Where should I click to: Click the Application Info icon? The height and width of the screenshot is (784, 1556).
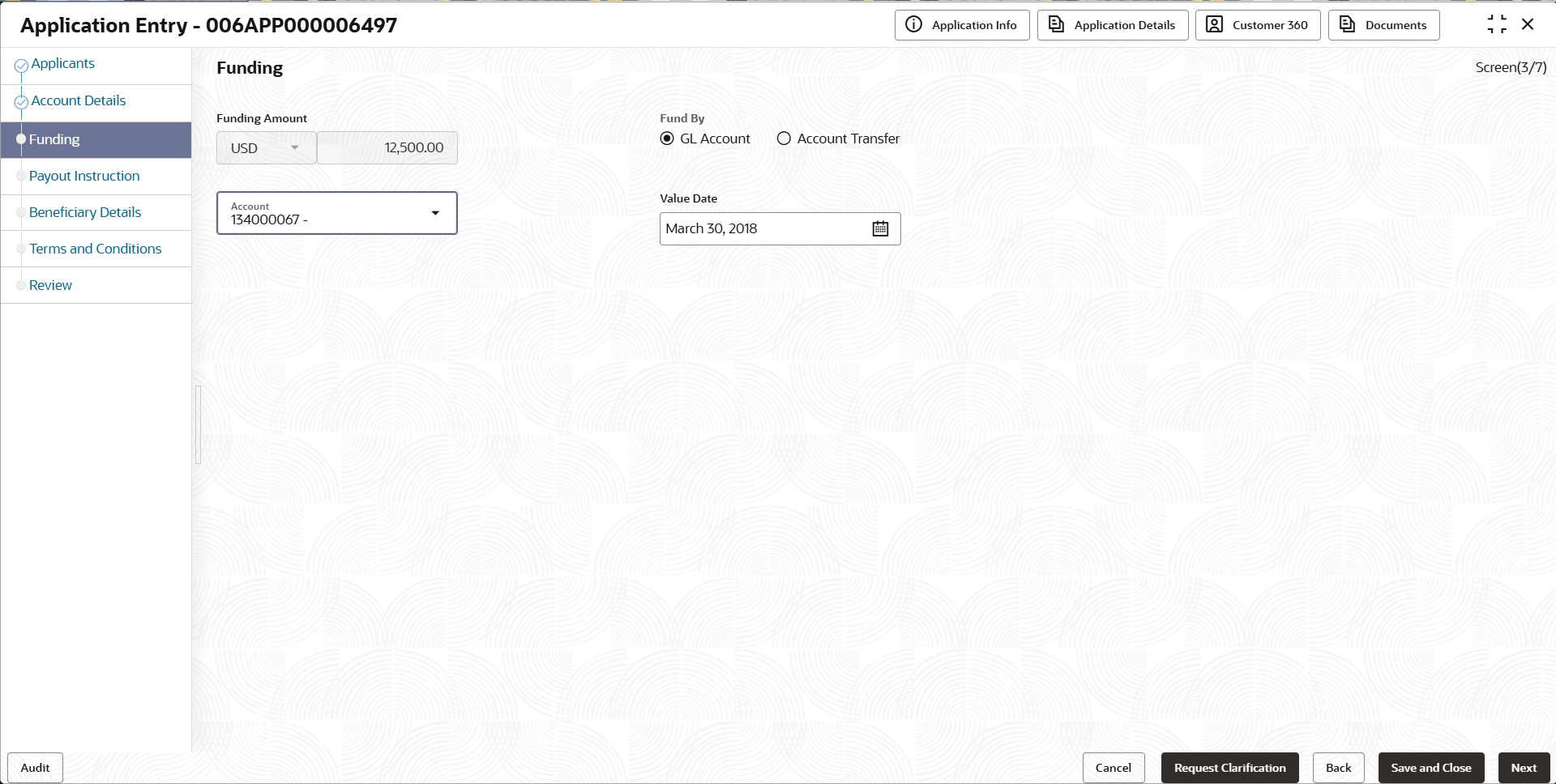[913, 24]
